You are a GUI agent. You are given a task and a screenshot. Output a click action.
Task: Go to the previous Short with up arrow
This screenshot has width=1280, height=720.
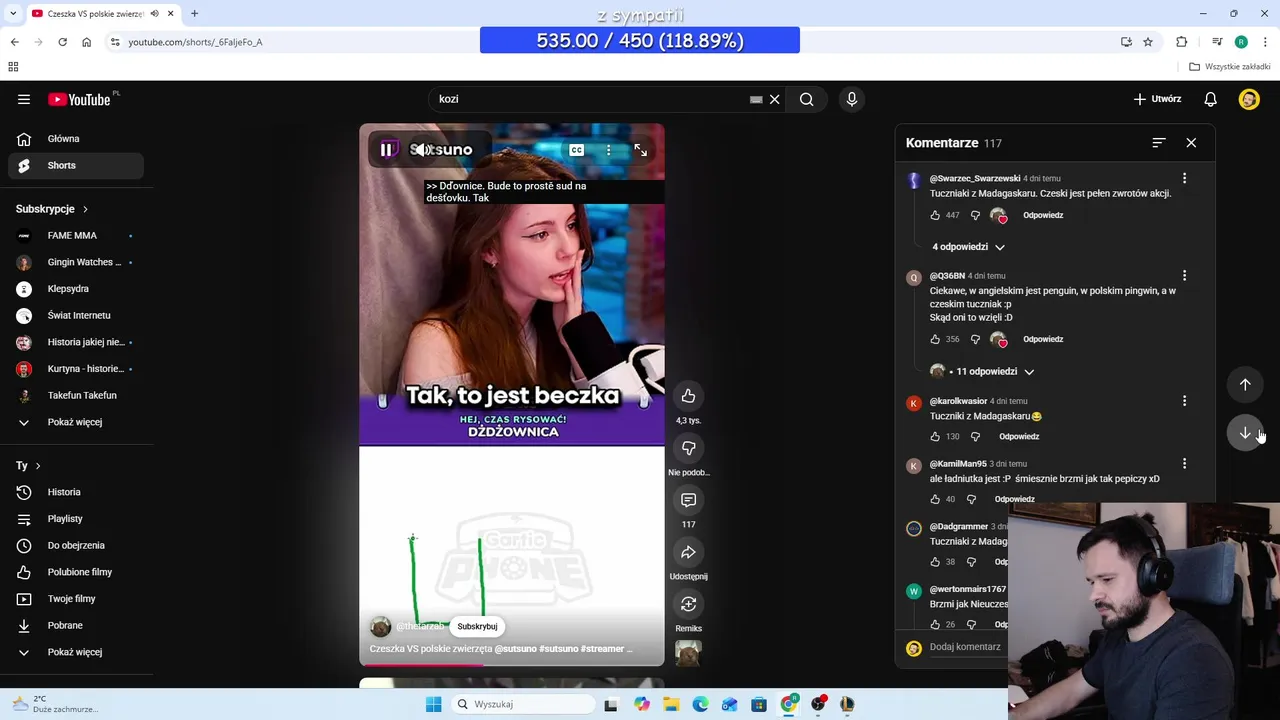tap(1245, 384)
